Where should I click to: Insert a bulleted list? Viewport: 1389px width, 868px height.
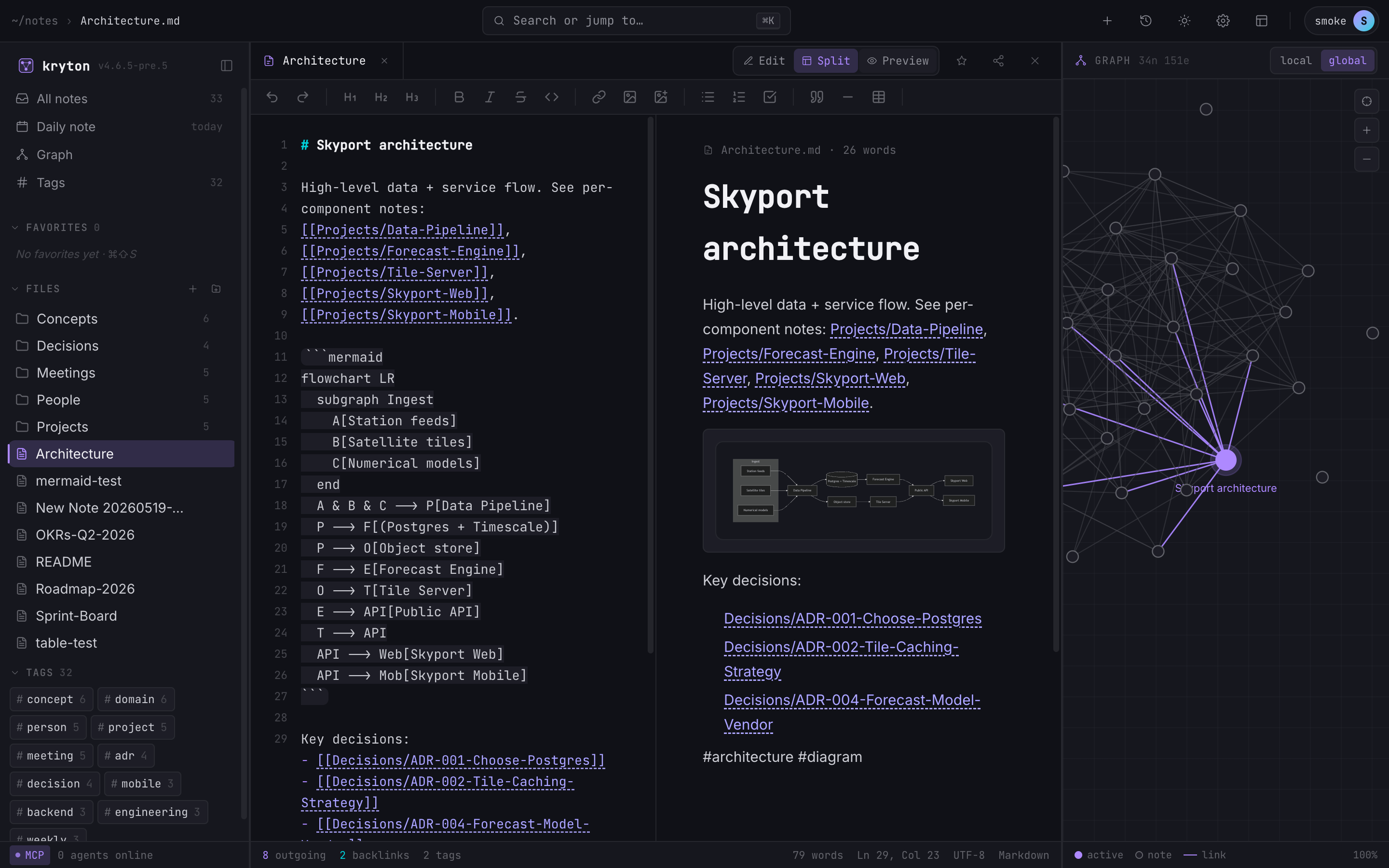click(708, 97)
